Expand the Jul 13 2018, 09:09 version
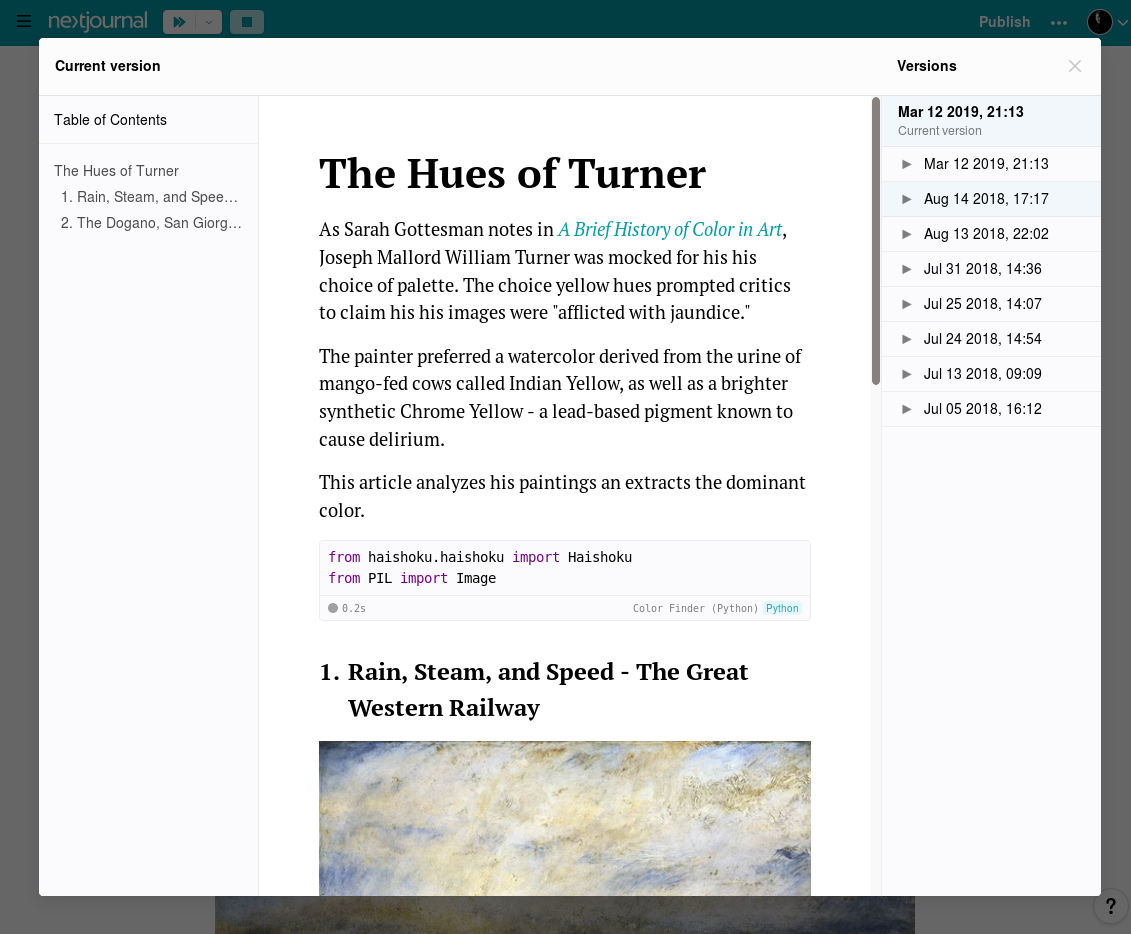The height and width of the screenshot is (934, 1131). click(907, 374)
